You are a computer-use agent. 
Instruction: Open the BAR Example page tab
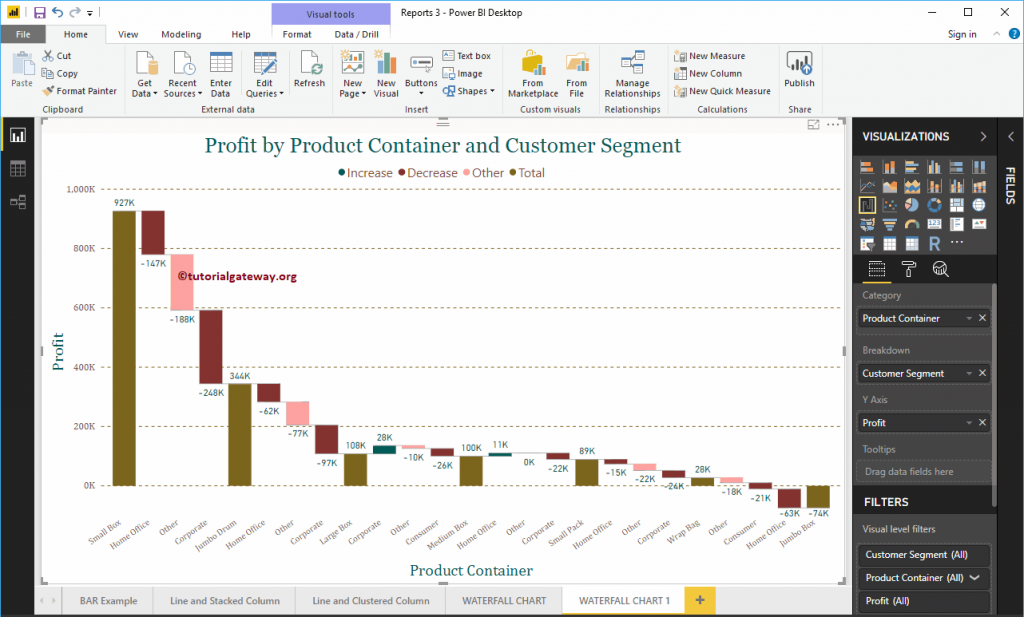pyautogui.click(x=107, y=600)
